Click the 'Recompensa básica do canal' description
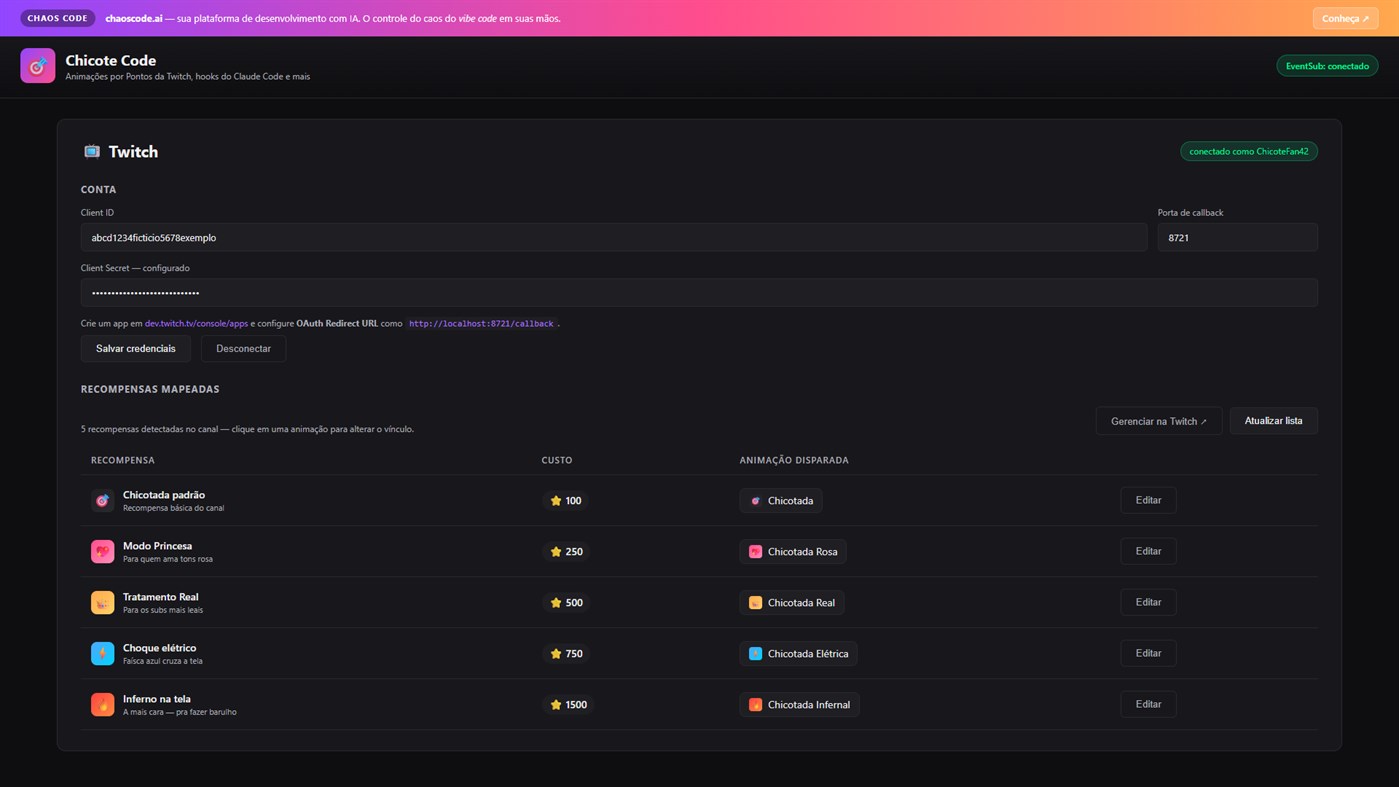The image size is (1399, 787). click(x=173, y=508)
